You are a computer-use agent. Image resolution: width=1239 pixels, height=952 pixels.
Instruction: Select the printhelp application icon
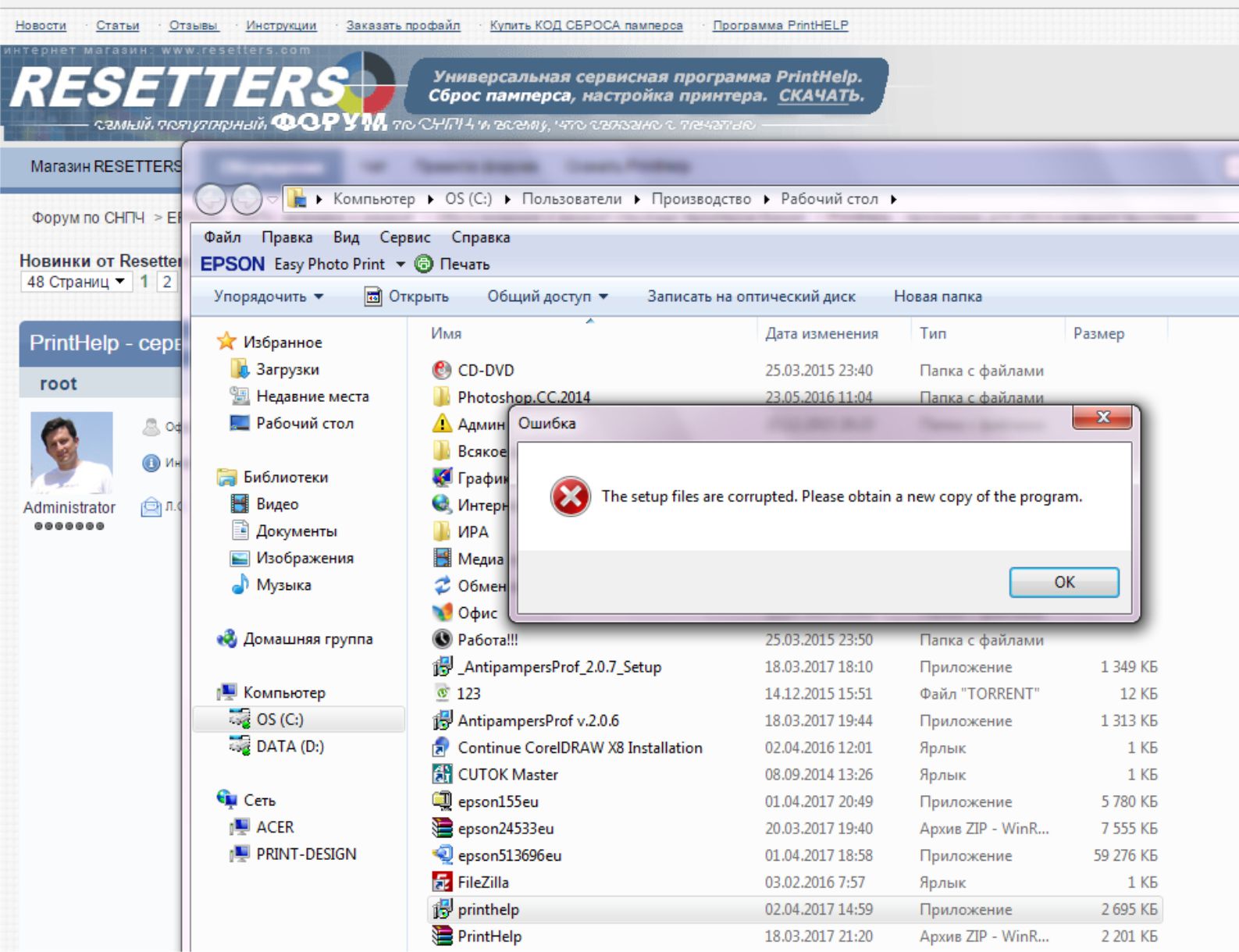coord(442,909)
